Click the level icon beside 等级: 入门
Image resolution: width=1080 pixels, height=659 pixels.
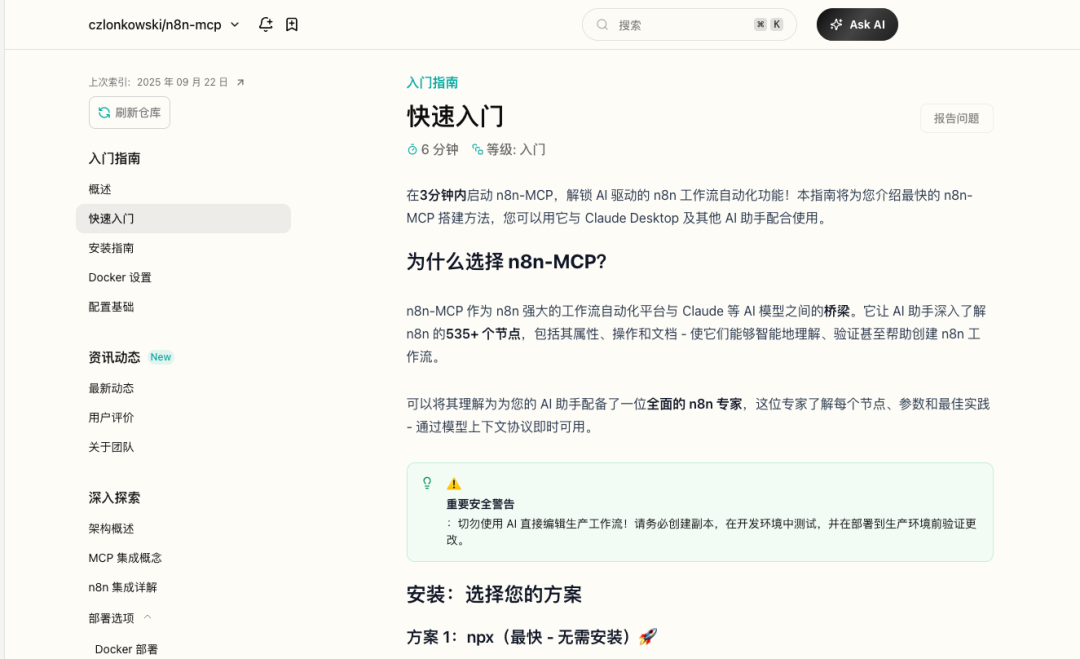477,150
